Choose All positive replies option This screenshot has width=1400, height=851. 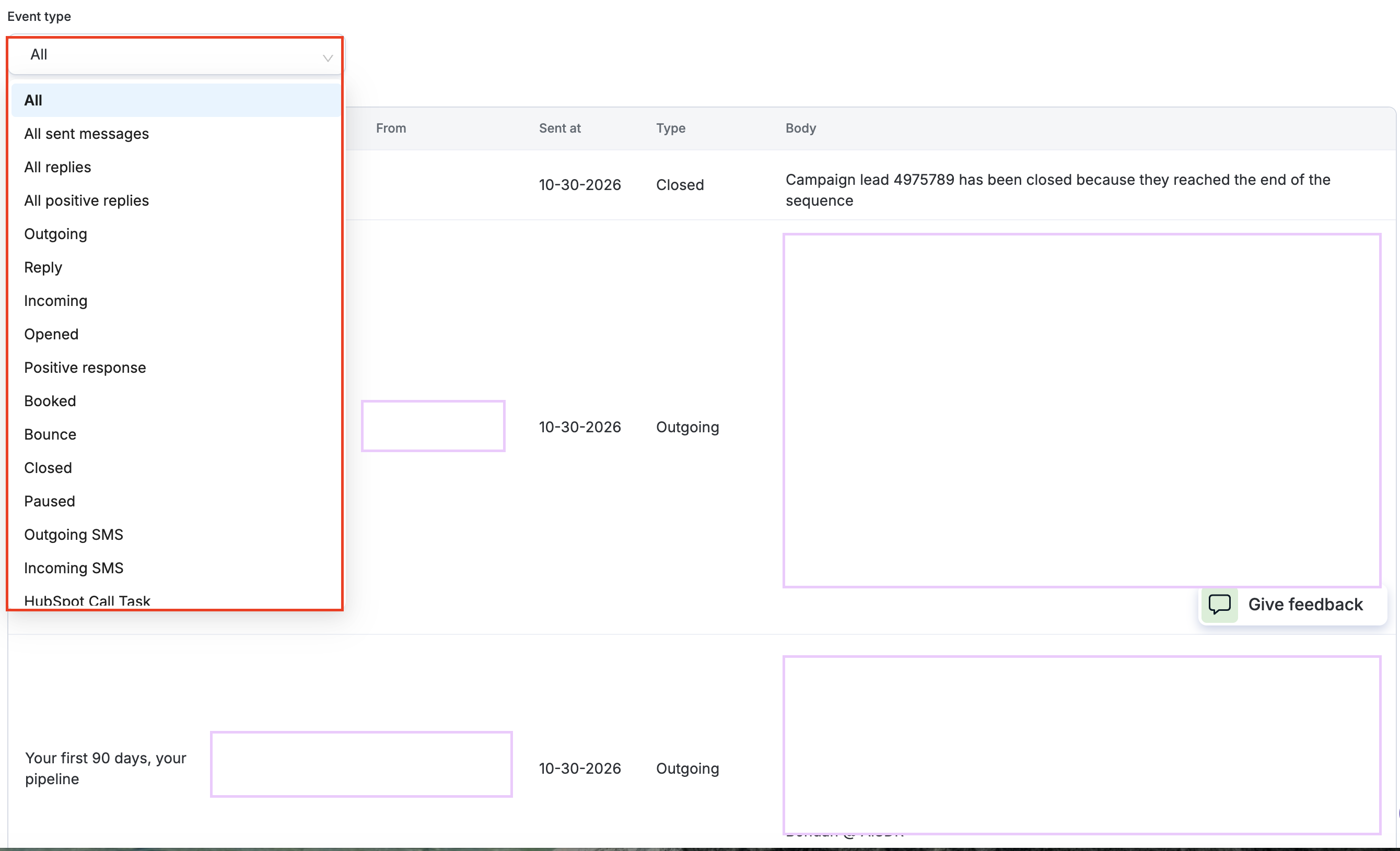[x=176, y=201]
